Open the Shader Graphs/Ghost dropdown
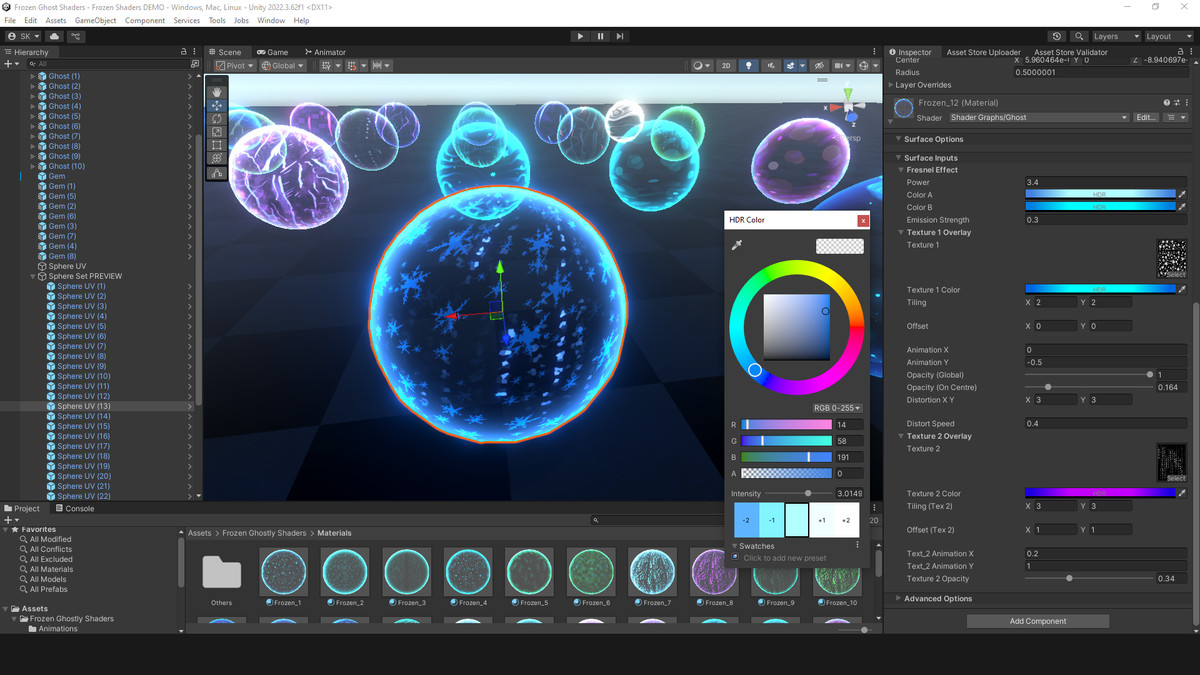The height and width of the screenshot is (675, 1200). [x=1038, y=117]
